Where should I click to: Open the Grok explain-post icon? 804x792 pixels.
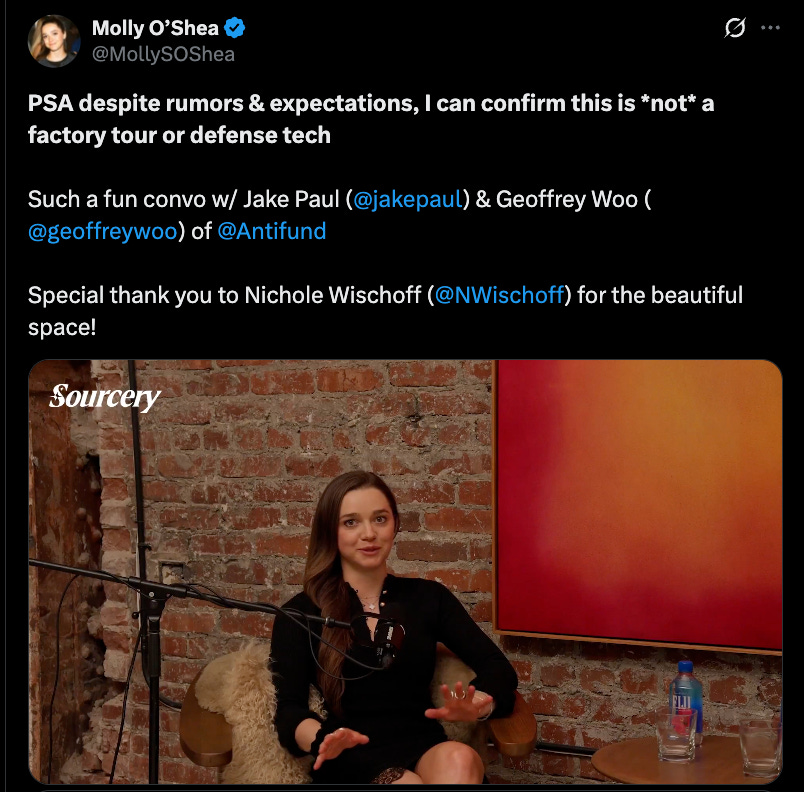pos(734,28)
